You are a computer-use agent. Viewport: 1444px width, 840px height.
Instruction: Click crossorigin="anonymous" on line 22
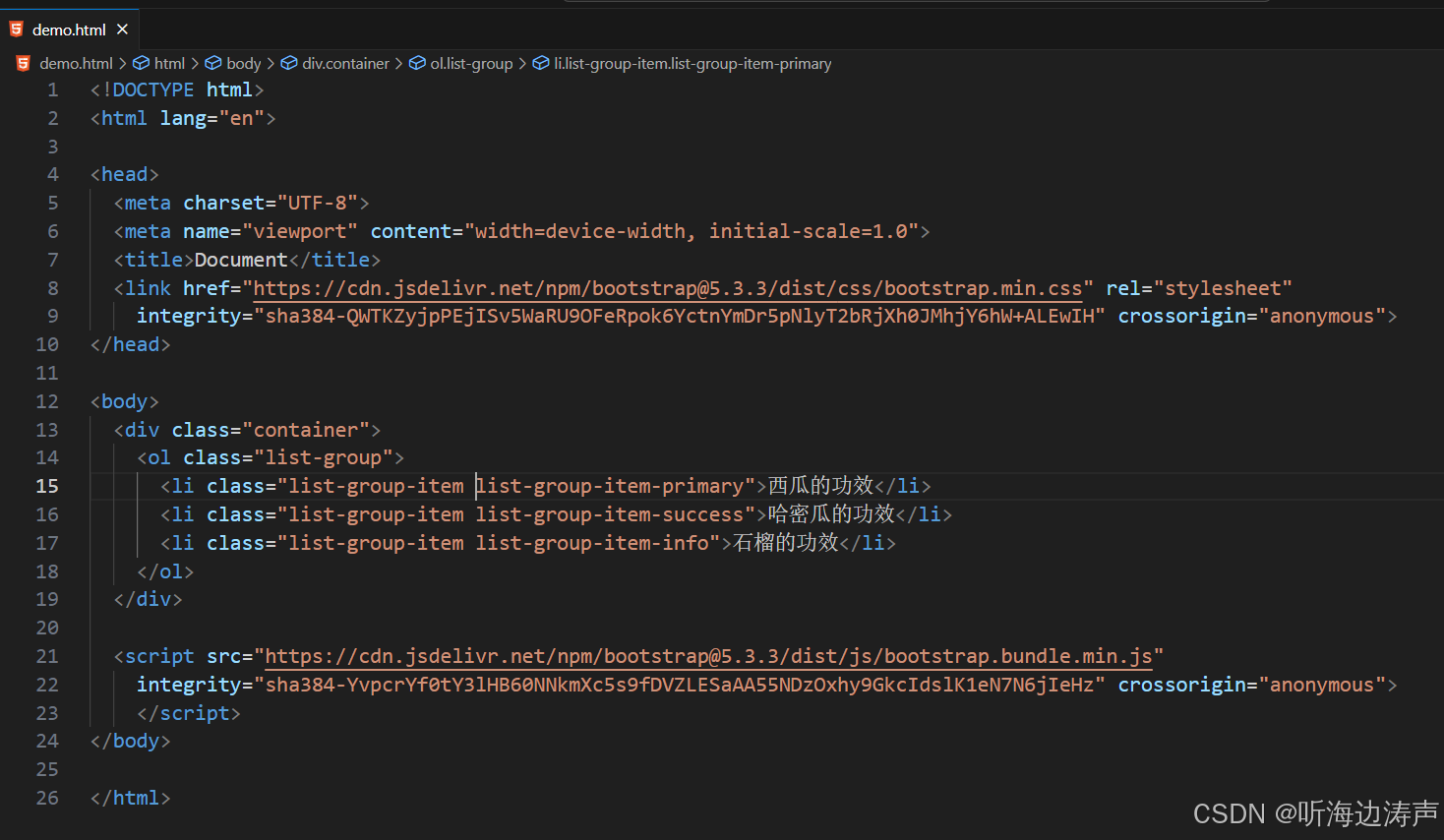[x=1251, y=685]
